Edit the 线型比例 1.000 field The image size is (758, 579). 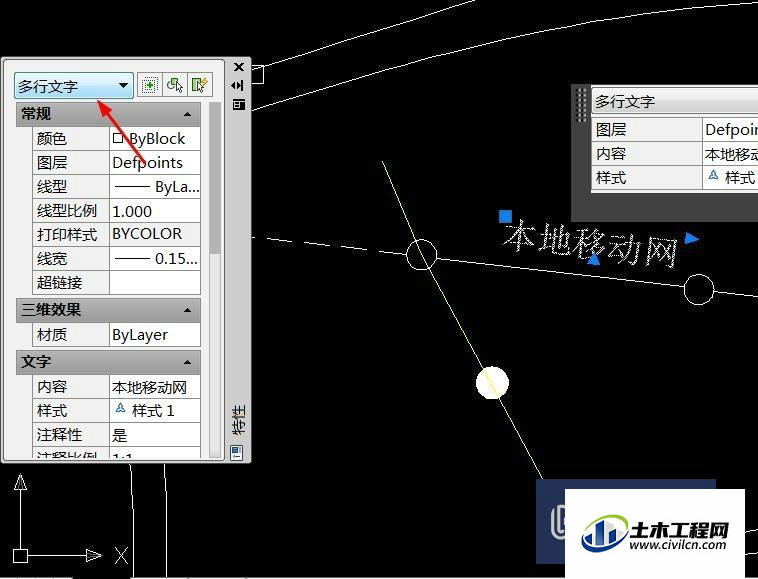point(155,211)
